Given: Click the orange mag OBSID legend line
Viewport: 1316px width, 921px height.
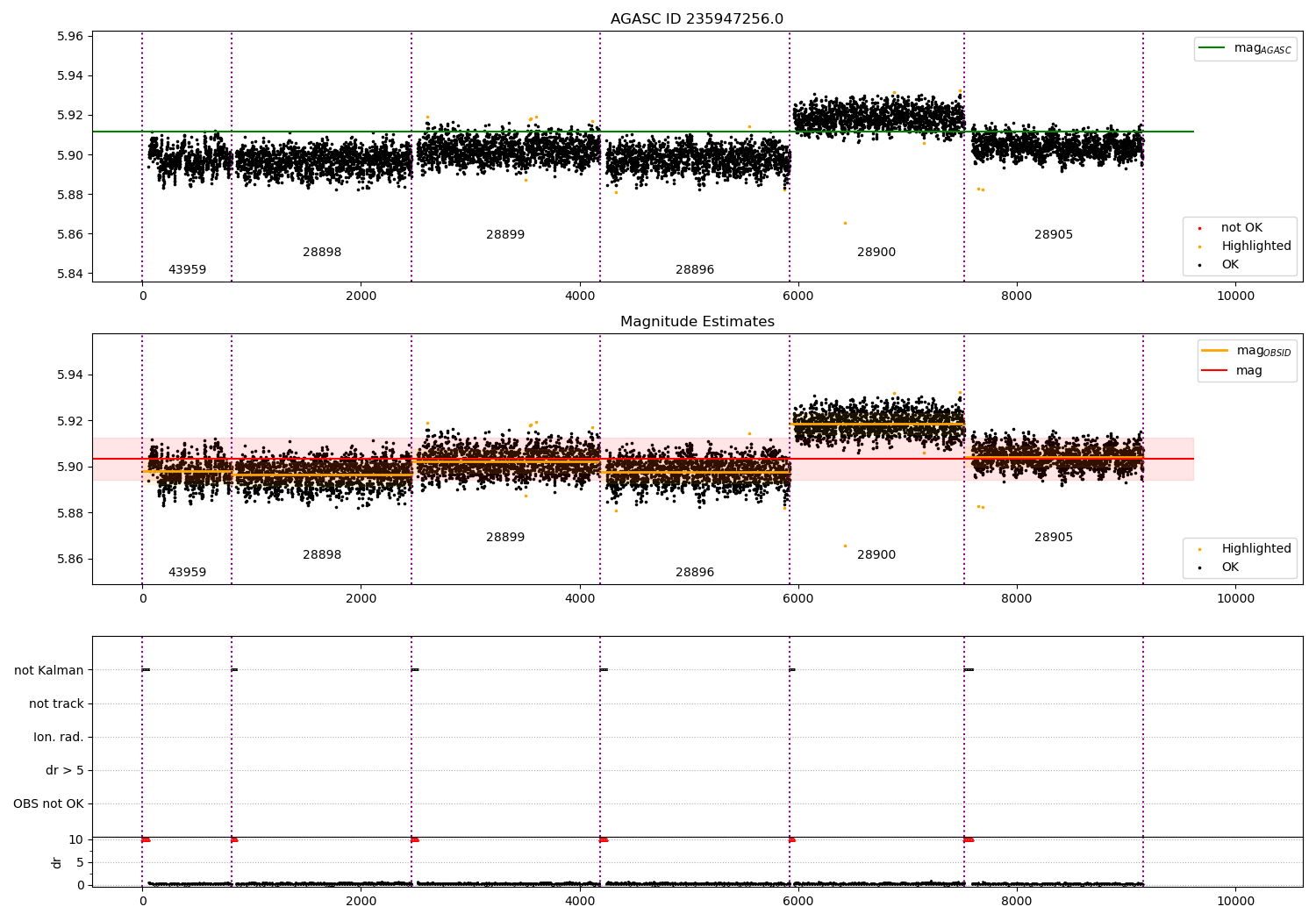Looking at the screenshot, I should (1214, 350).
